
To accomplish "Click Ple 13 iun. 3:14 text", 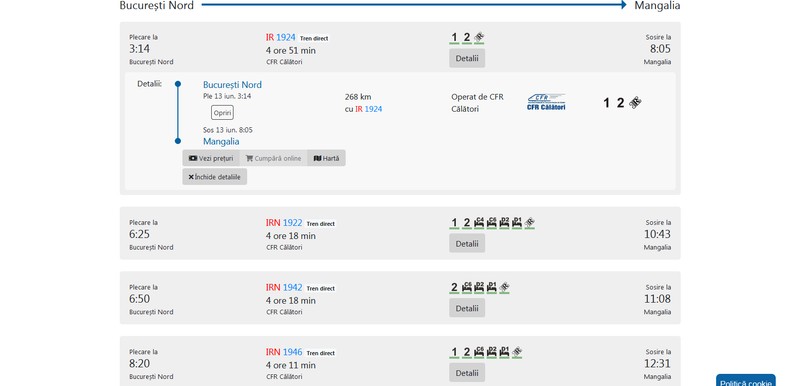I will pos(227,96).
